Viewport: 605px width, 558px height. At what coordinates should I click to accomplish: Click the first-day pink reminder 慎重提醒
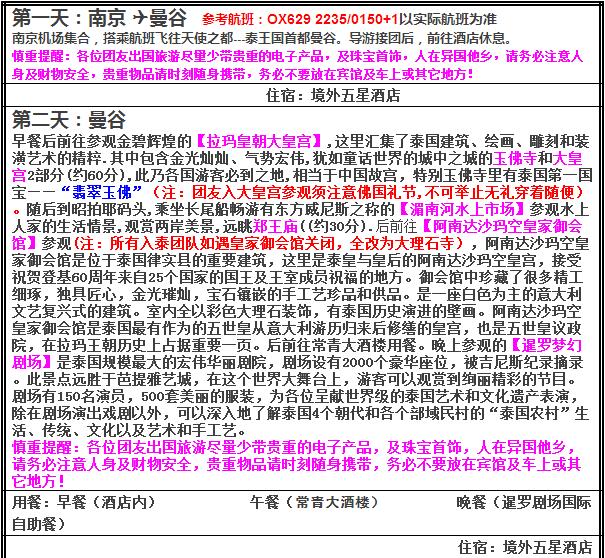[x=297, y=65]
